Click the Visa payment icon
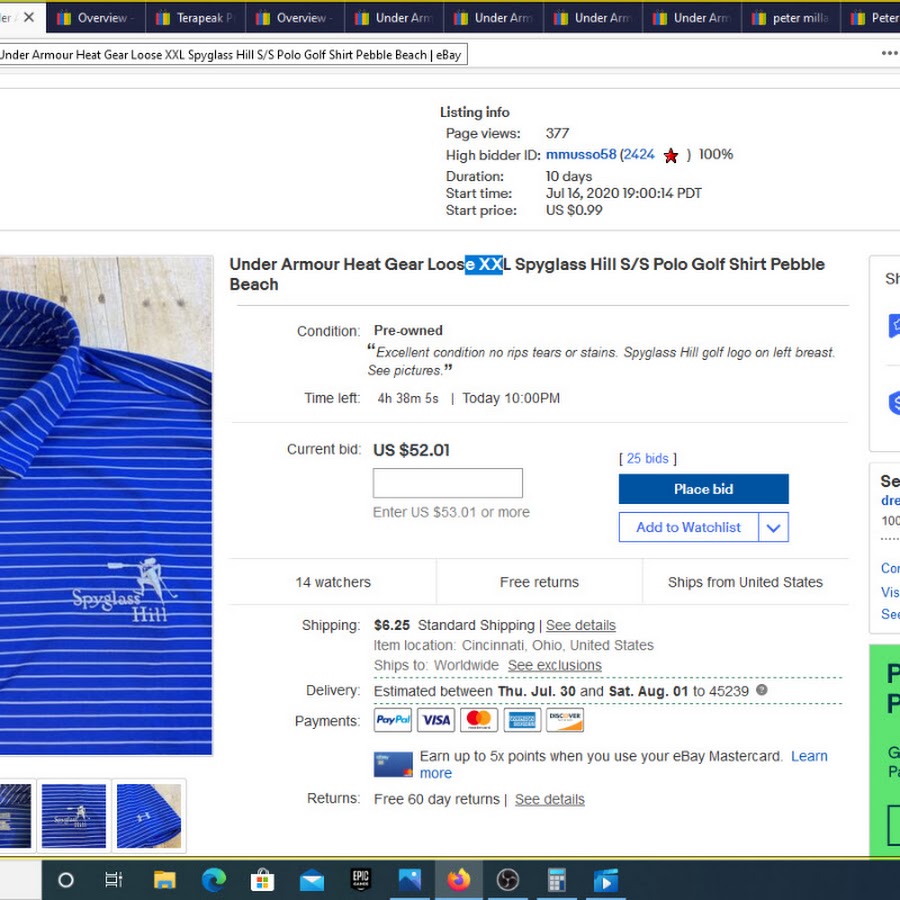Screen dimensions: 900x900 pyautogui.click(x=436, y=720)
